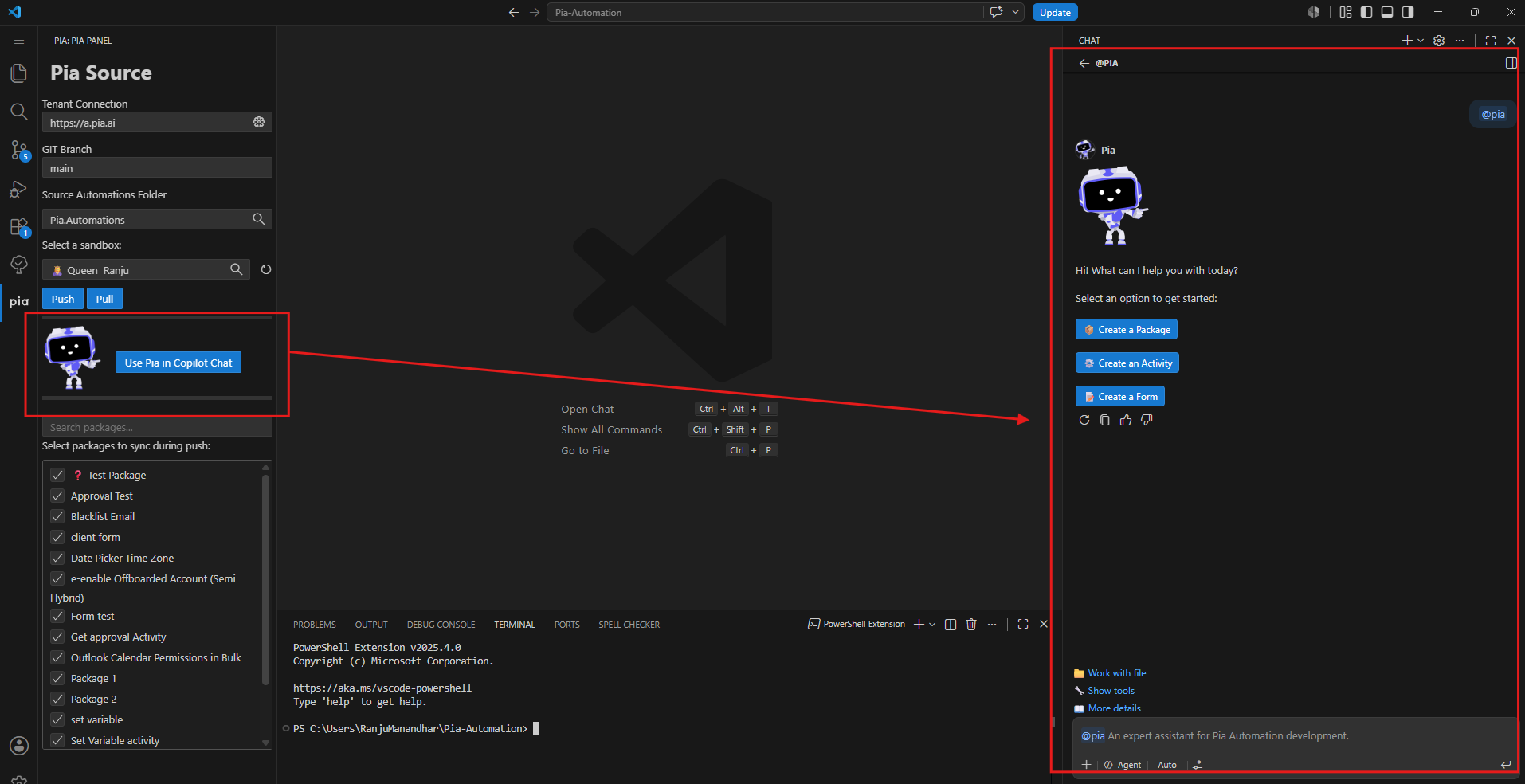Open the Accounts menu in activity bar
Viewport: 1525px width, 784px height.
pyautogui.click(x=18, y=746)
